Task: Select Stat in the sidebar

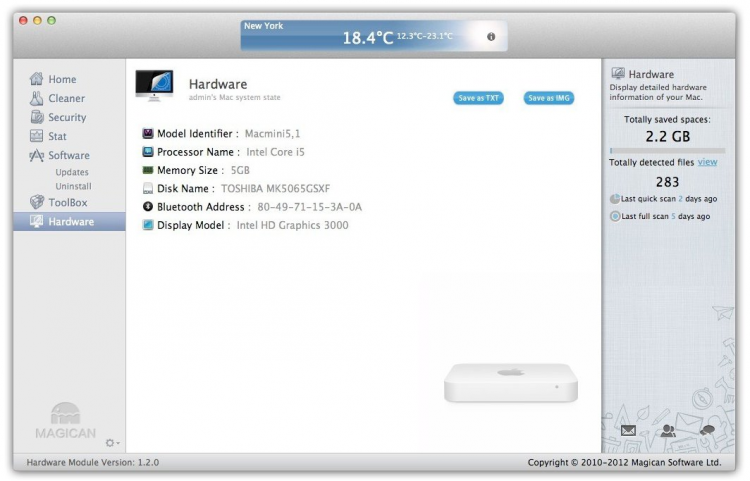Action: [57, 136]
